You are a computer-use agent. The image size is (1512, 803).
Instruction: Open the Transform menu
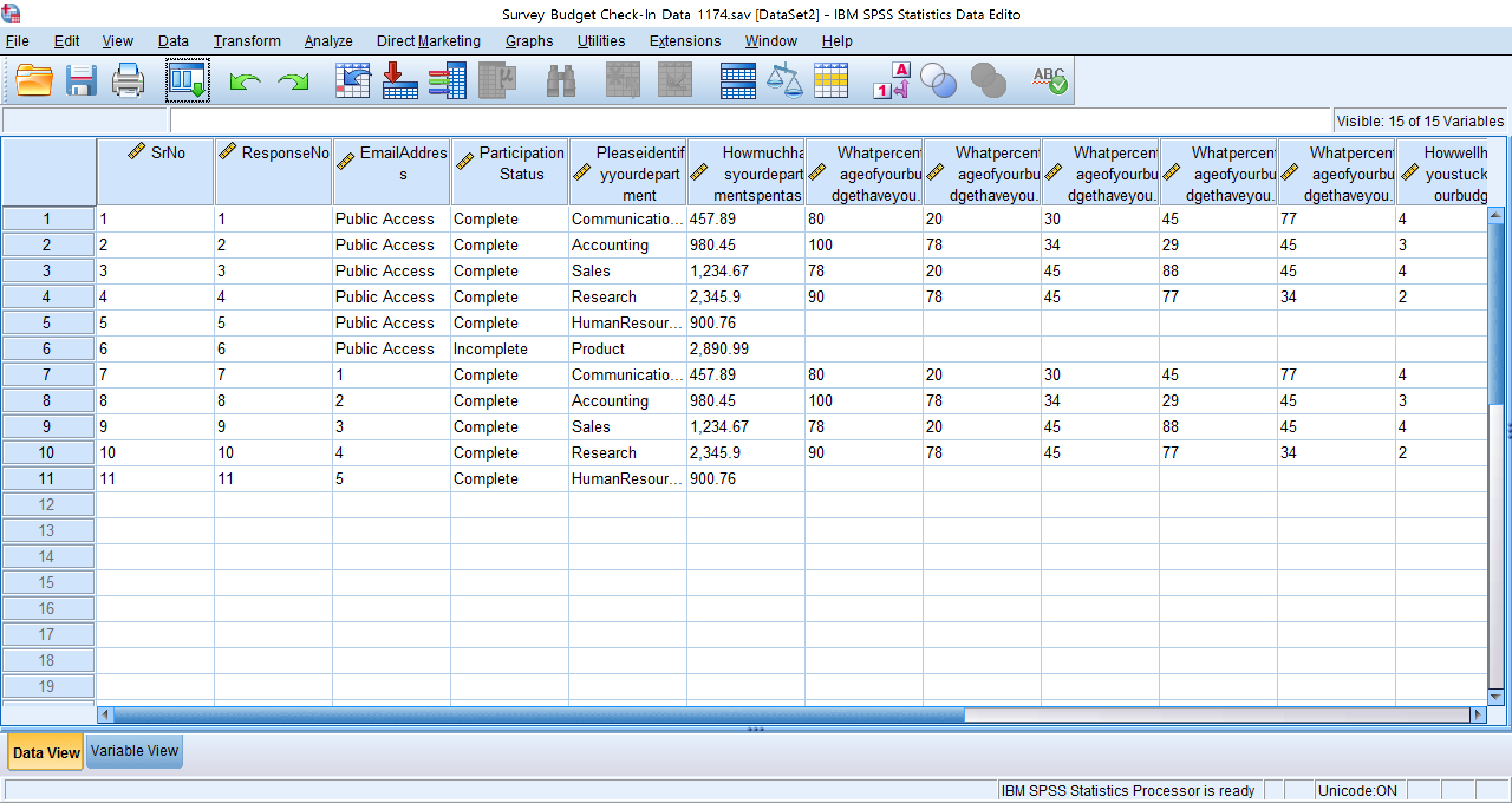[247, 41]
